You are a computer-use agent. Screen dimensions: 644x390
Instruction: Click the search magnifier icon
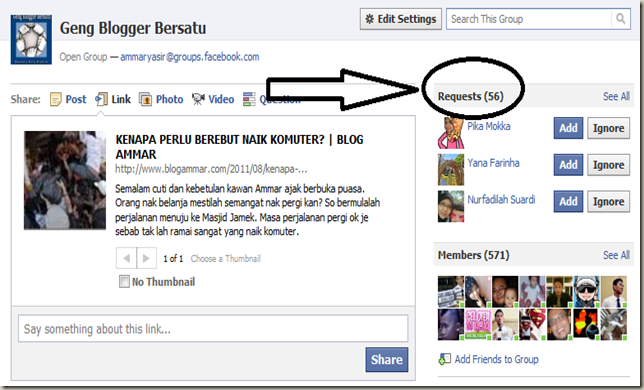pos(621,18)
